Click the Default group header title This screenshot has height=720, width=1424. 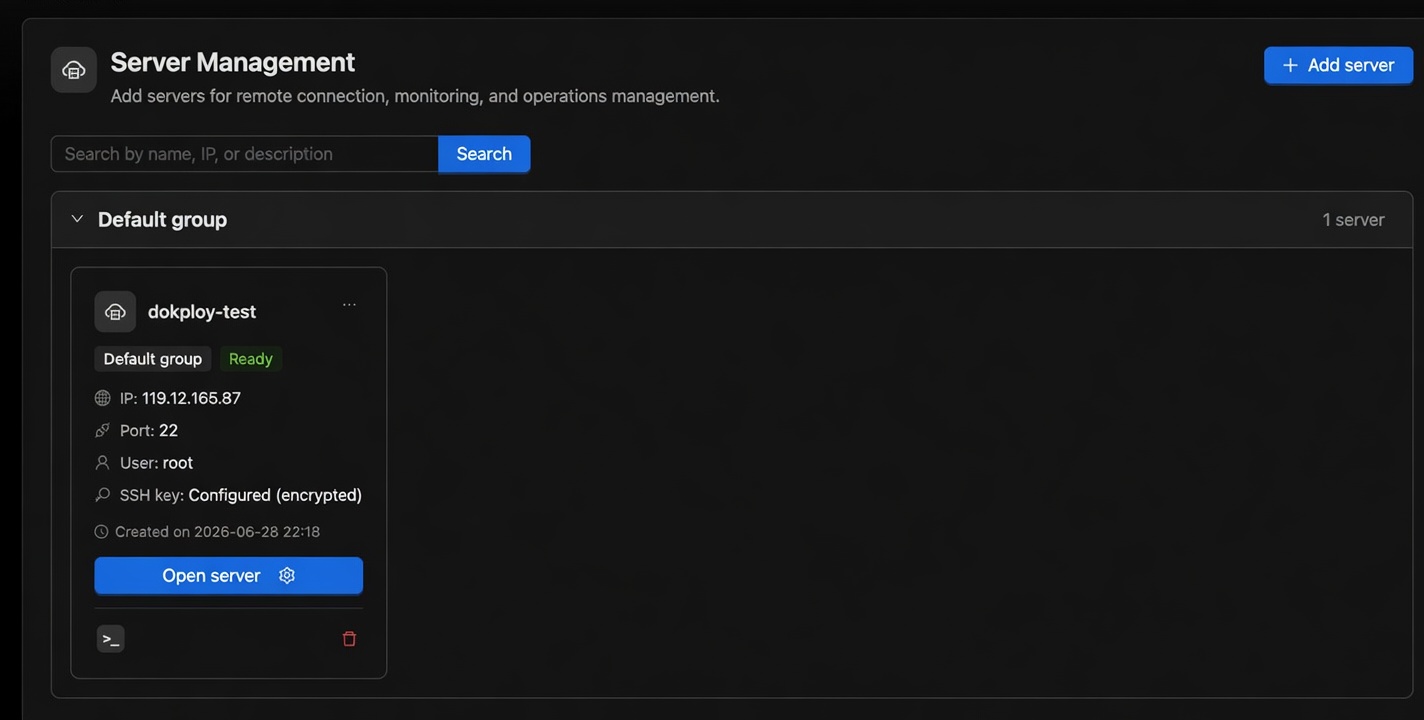[x=162, y=220]
